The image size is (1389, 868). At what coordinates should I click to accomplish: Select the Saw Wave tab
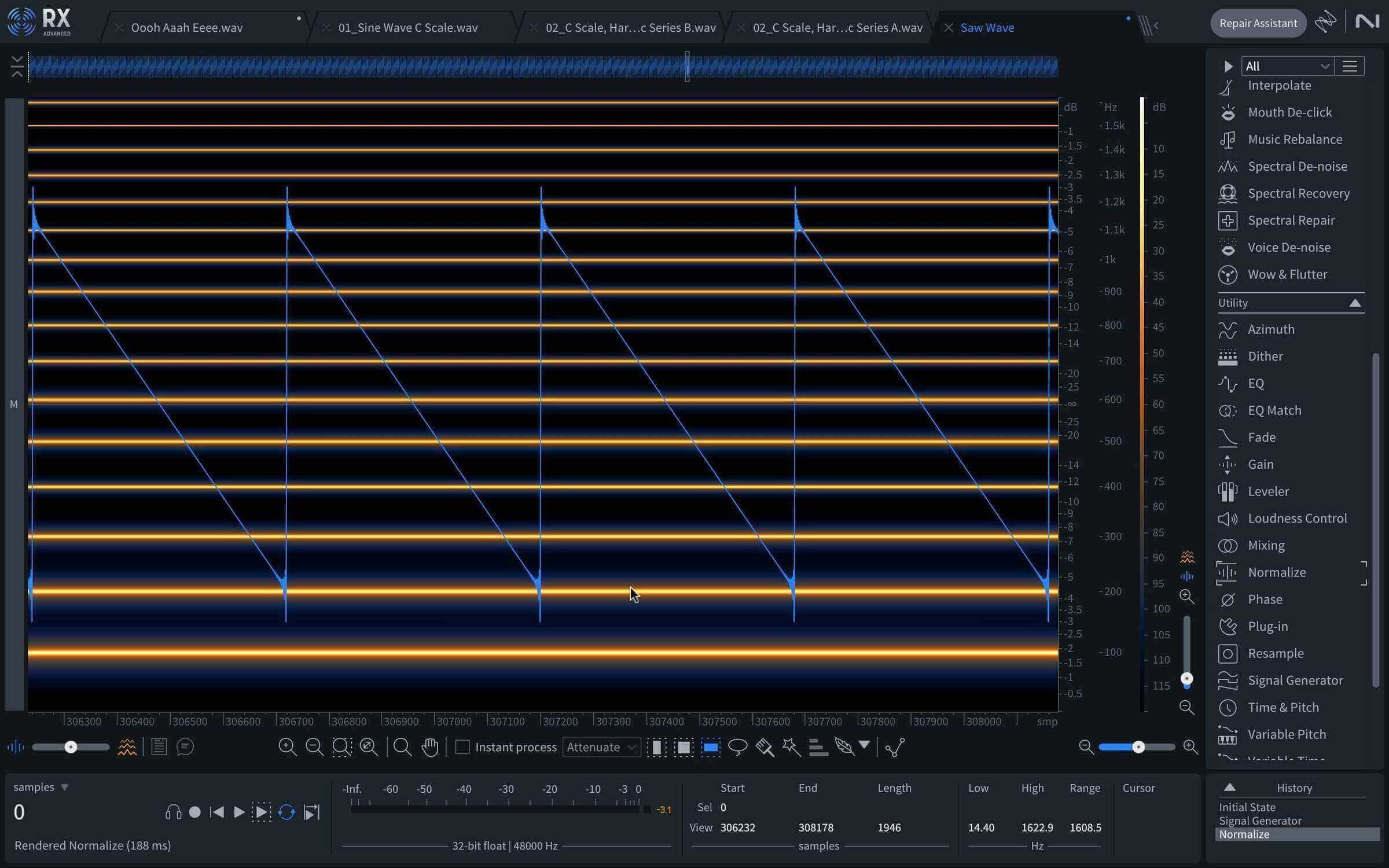point(987,28)
